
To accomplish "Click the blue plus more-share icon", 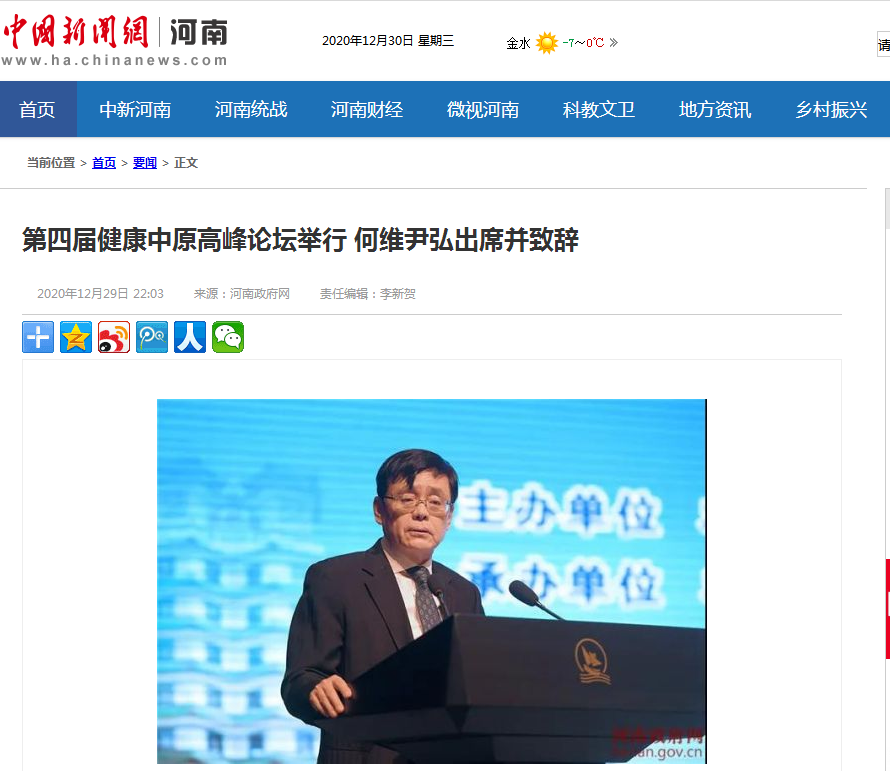I will point(38,337).
